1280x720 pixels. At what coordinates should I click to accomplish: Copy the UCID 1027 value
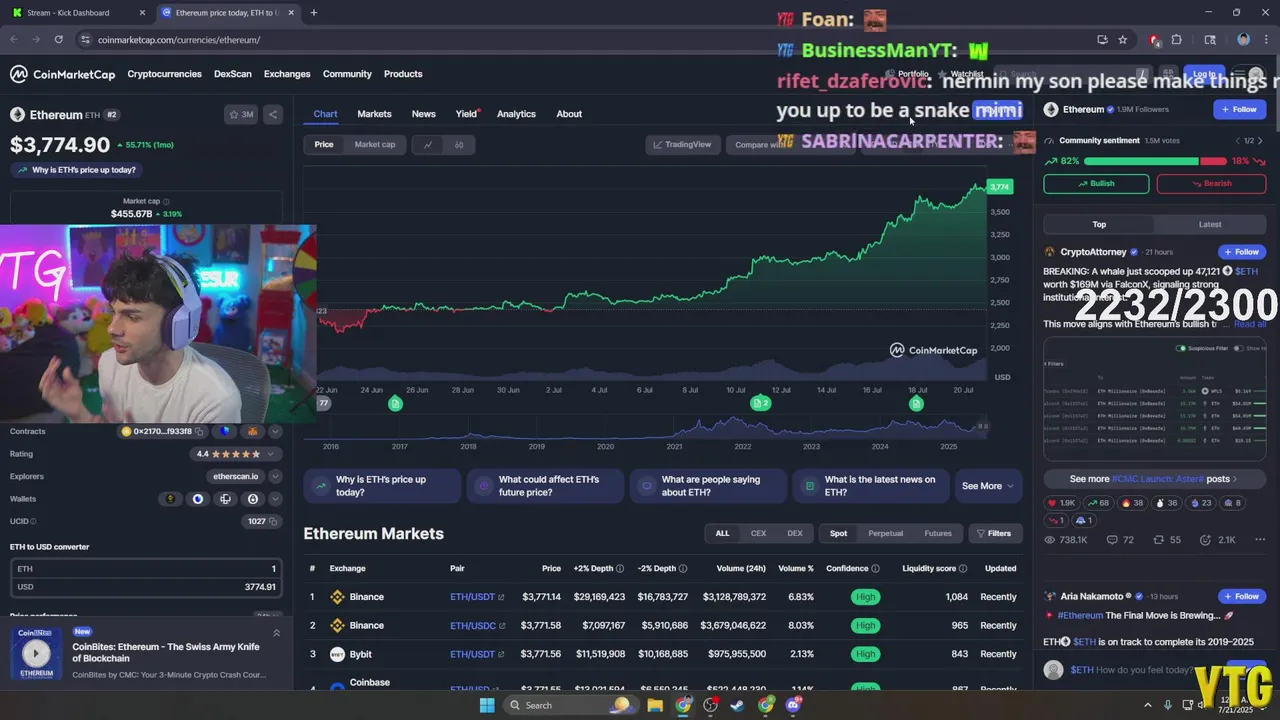[x=274, y=522]
